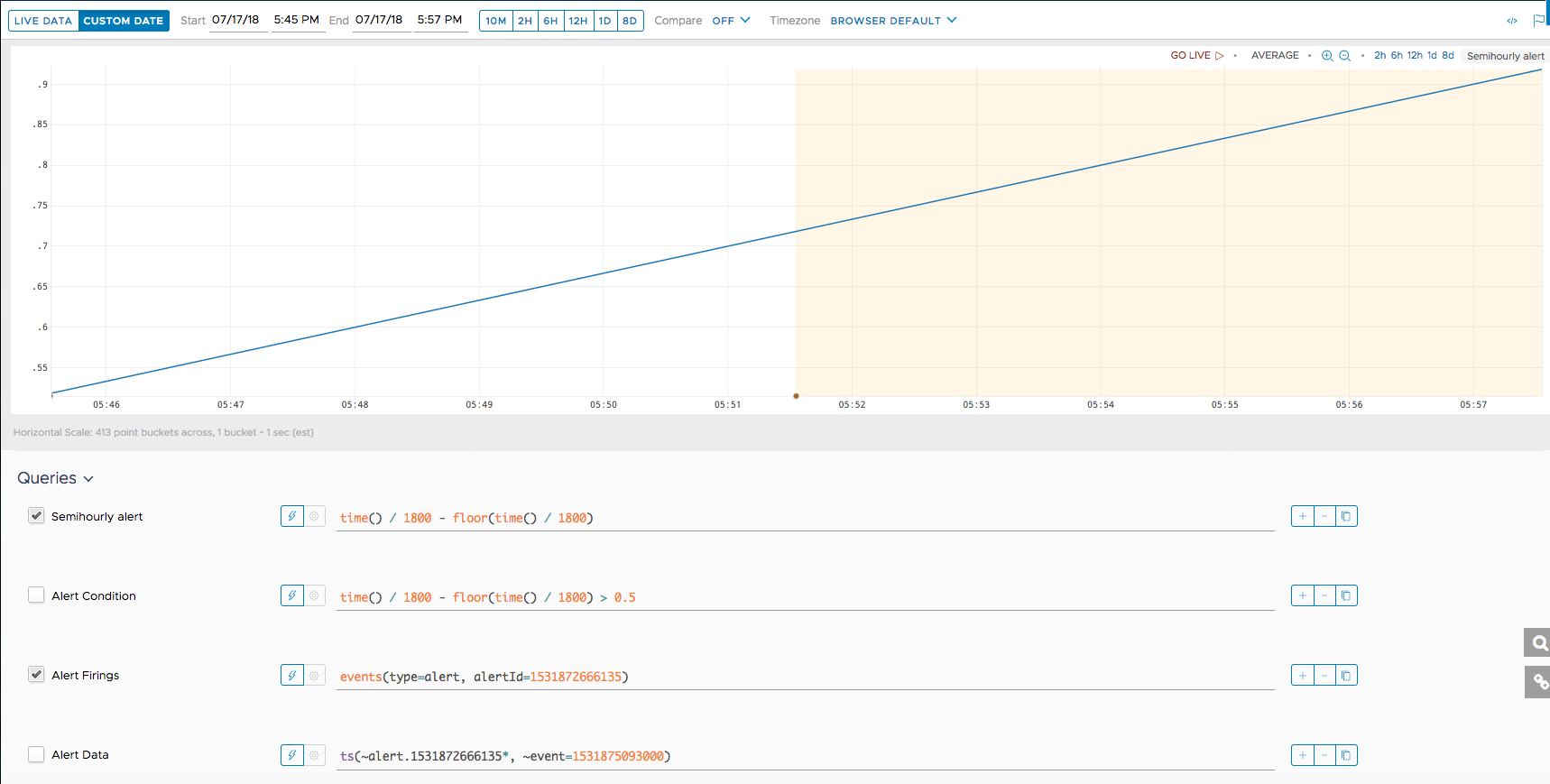
Task: Click the GO LIVE link
Action: pos(1196,56)
